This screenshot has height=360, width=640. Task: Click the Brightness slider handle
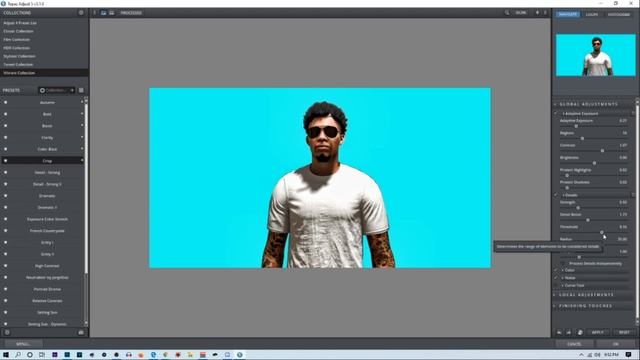pyautogui.click(x=594, y=163)
